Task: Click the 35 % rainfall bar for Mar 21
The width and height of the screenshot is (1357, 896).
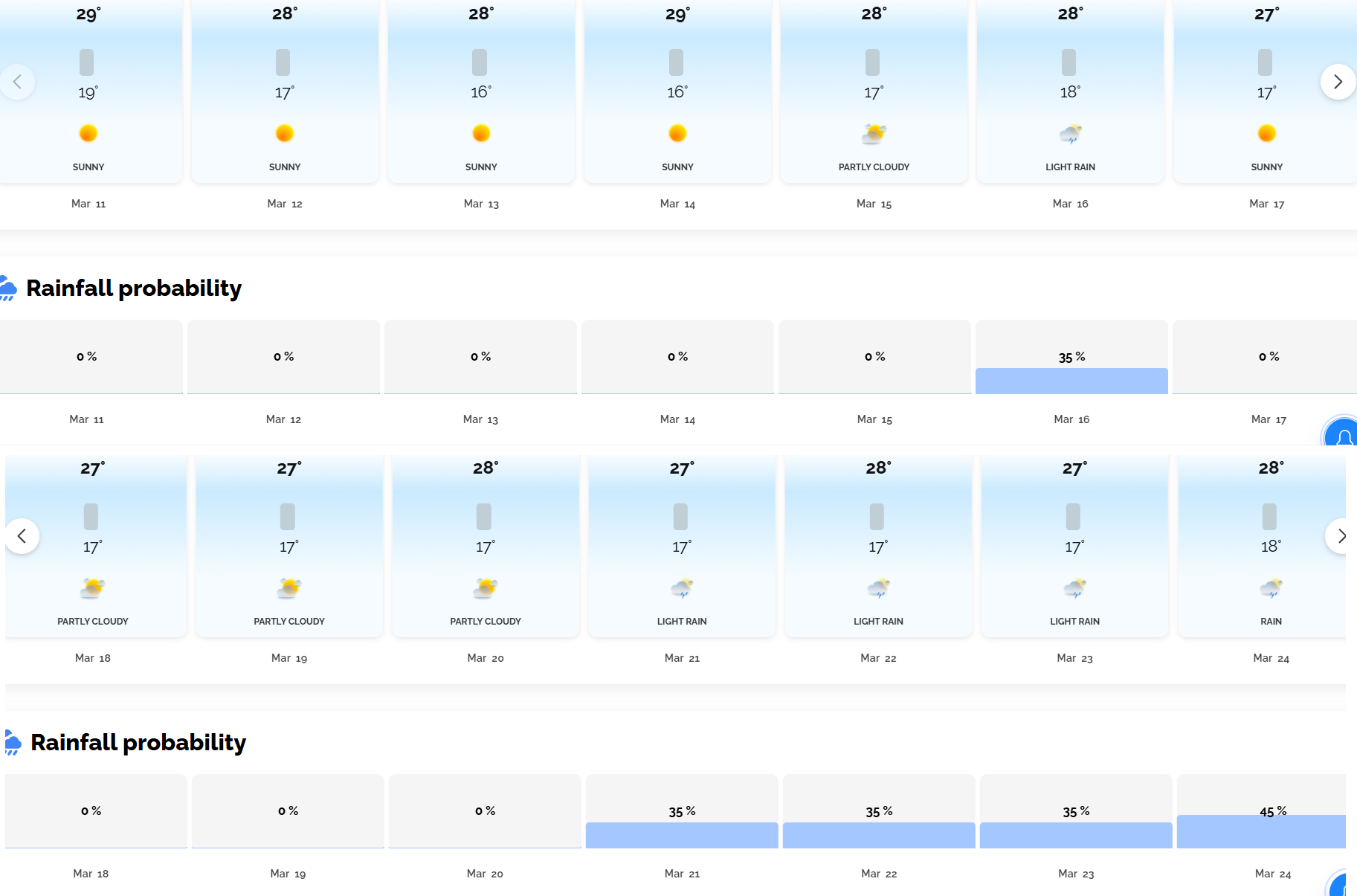Action: pyautogui.click(x=682, y=835)
